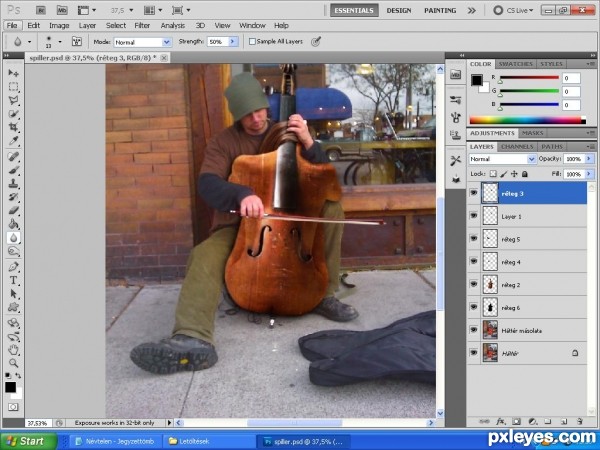This screenshot has height=450, width=600.
Task: Select the Paint Bucket tool
Action: [13, 223]
